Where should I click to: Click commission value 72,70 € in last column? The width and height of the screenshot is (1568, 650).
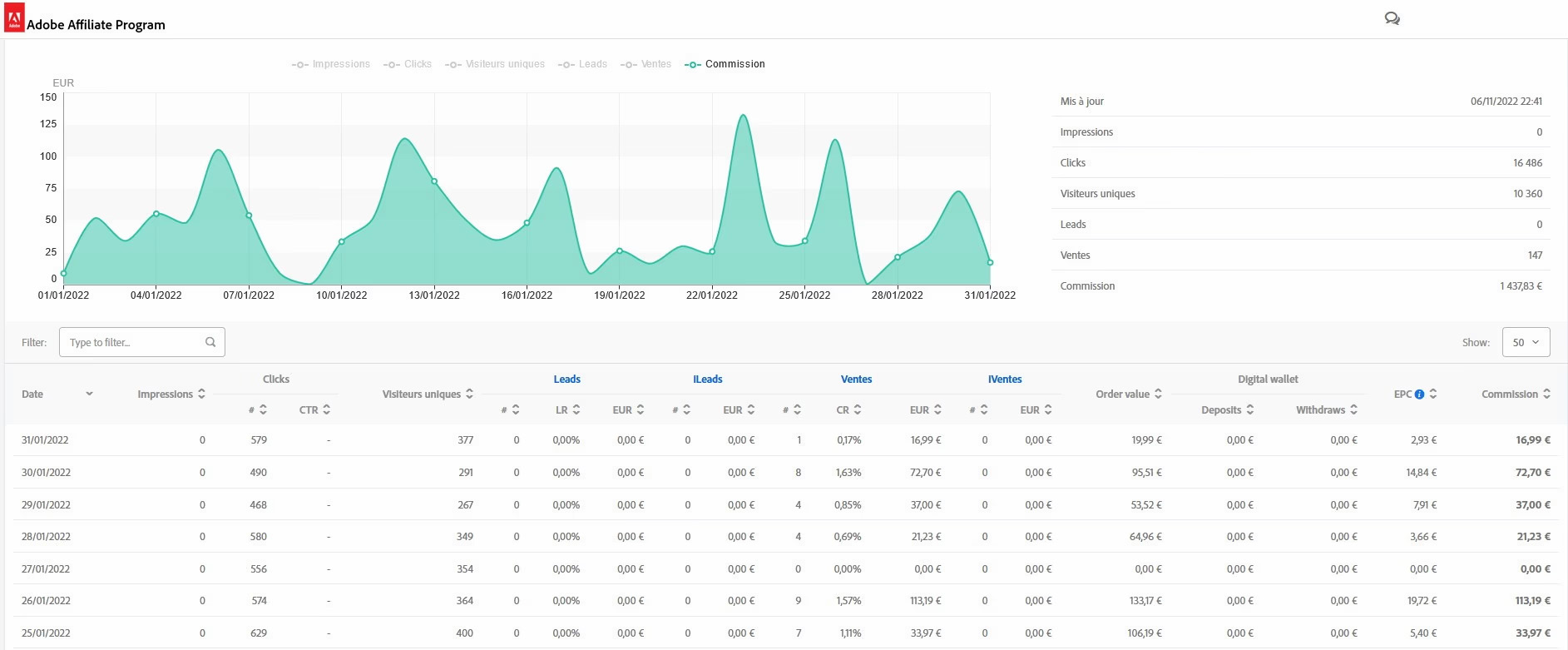coord(1532,473)
